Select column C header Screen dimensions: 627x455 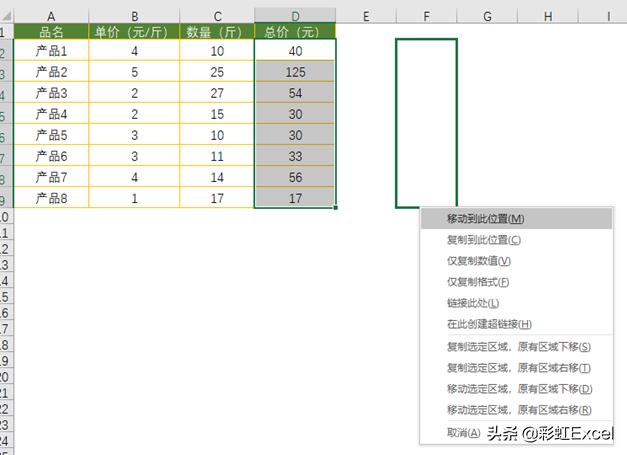pos(217,16)
